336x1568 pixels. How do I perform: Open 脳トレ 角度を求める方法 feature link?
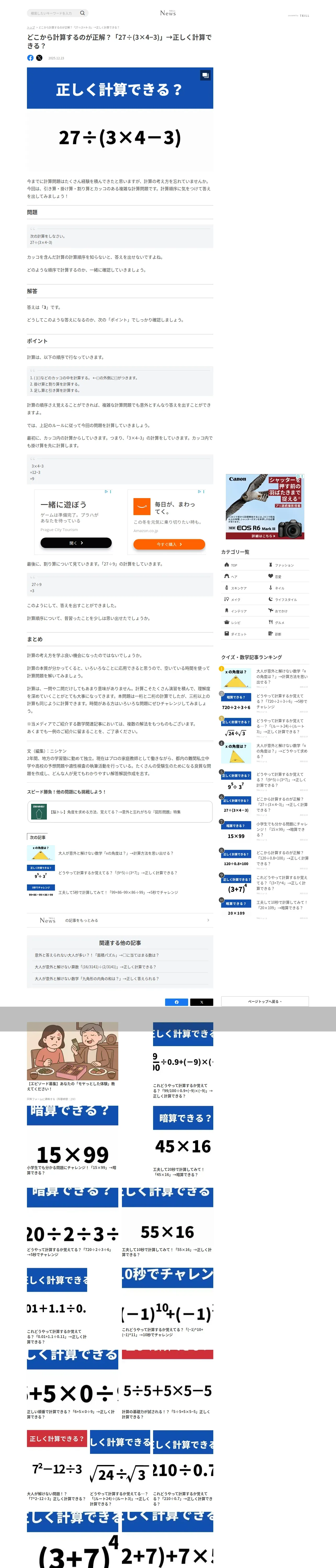pyautogui.click(x=120, y=812)
